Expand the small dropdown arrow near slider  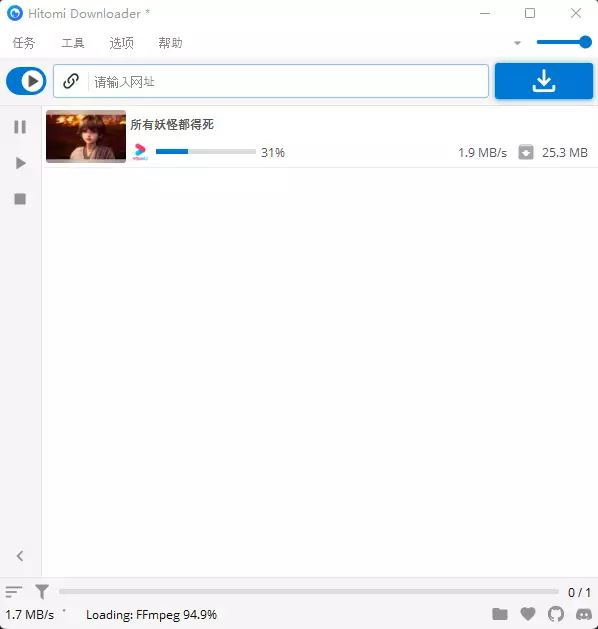point(517,43)
